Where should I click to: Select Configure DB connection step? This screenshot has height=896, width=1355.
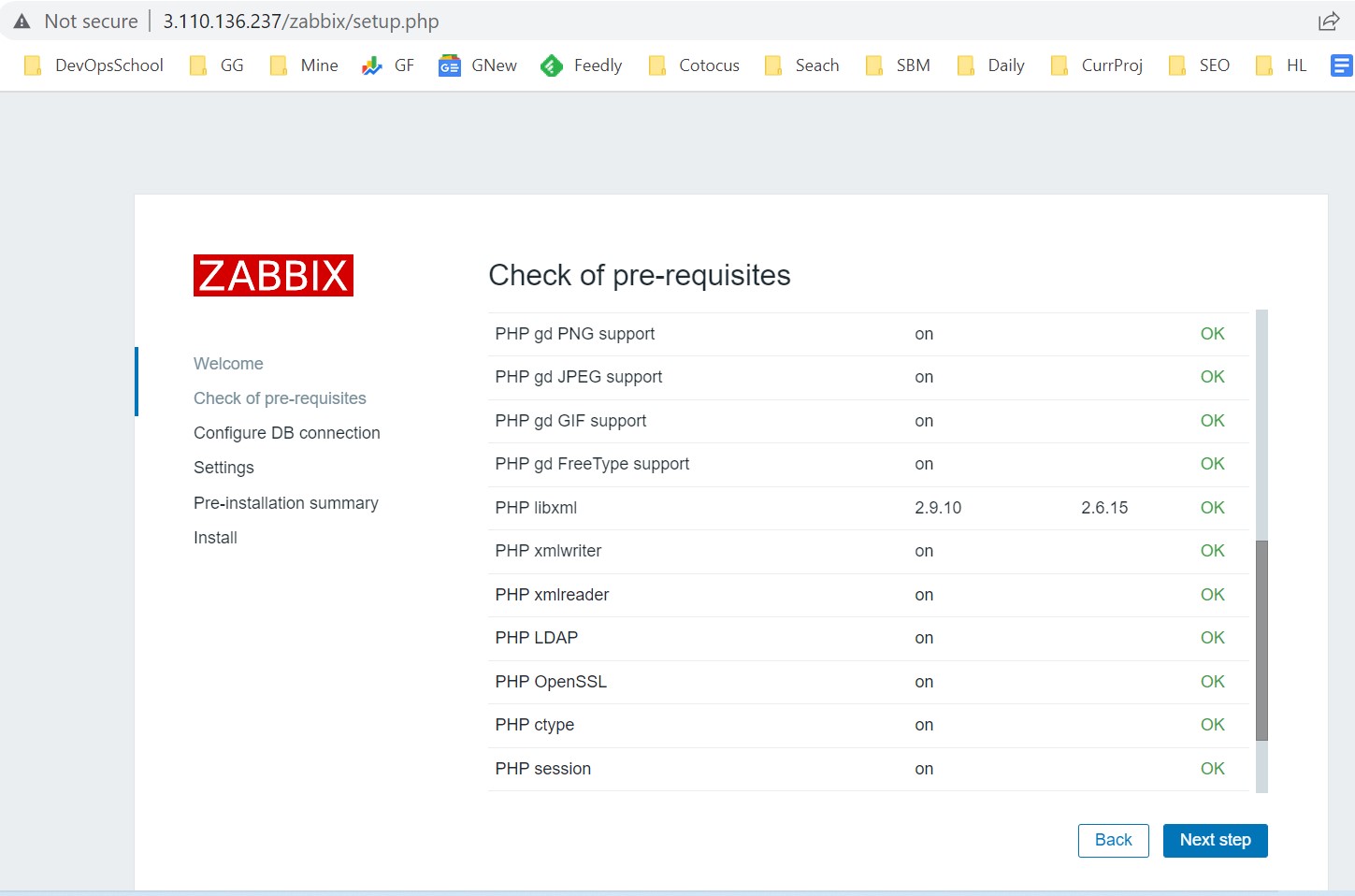coord(286,433)
